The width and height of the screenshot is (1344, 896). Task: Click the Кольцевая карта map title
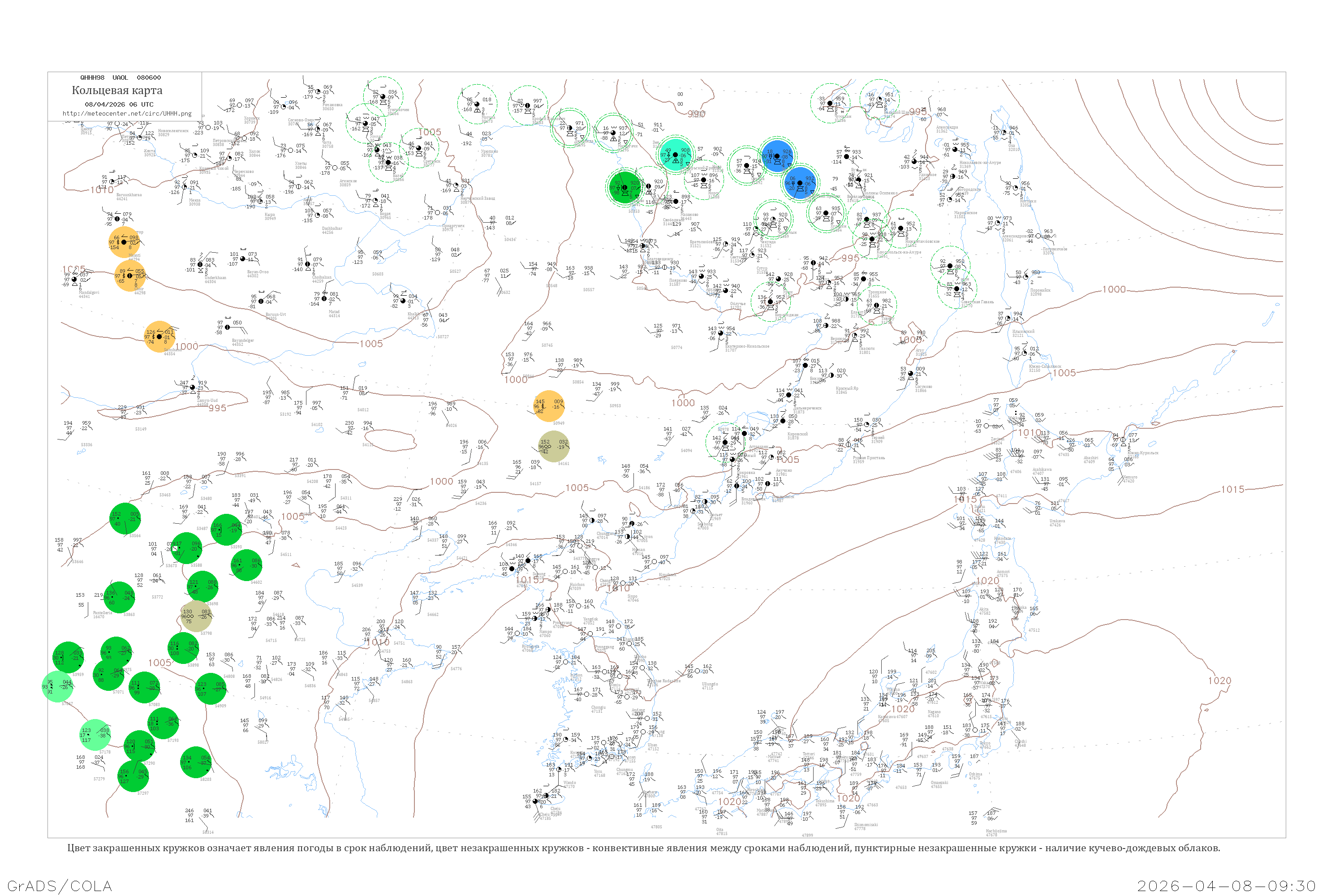pyautogui.click(x=117, y=90)
